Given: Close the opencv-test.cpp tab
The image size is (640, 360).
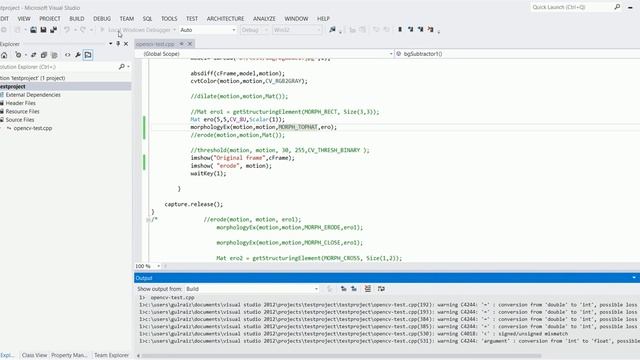Looking at the screenshot, I should (x=190, y=44).
